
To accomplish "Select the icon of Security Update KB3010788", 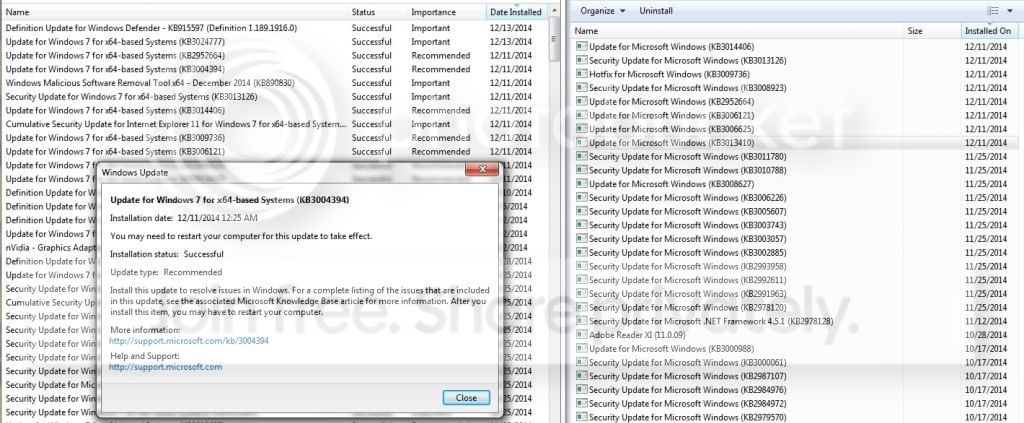I will click(582, 170).
